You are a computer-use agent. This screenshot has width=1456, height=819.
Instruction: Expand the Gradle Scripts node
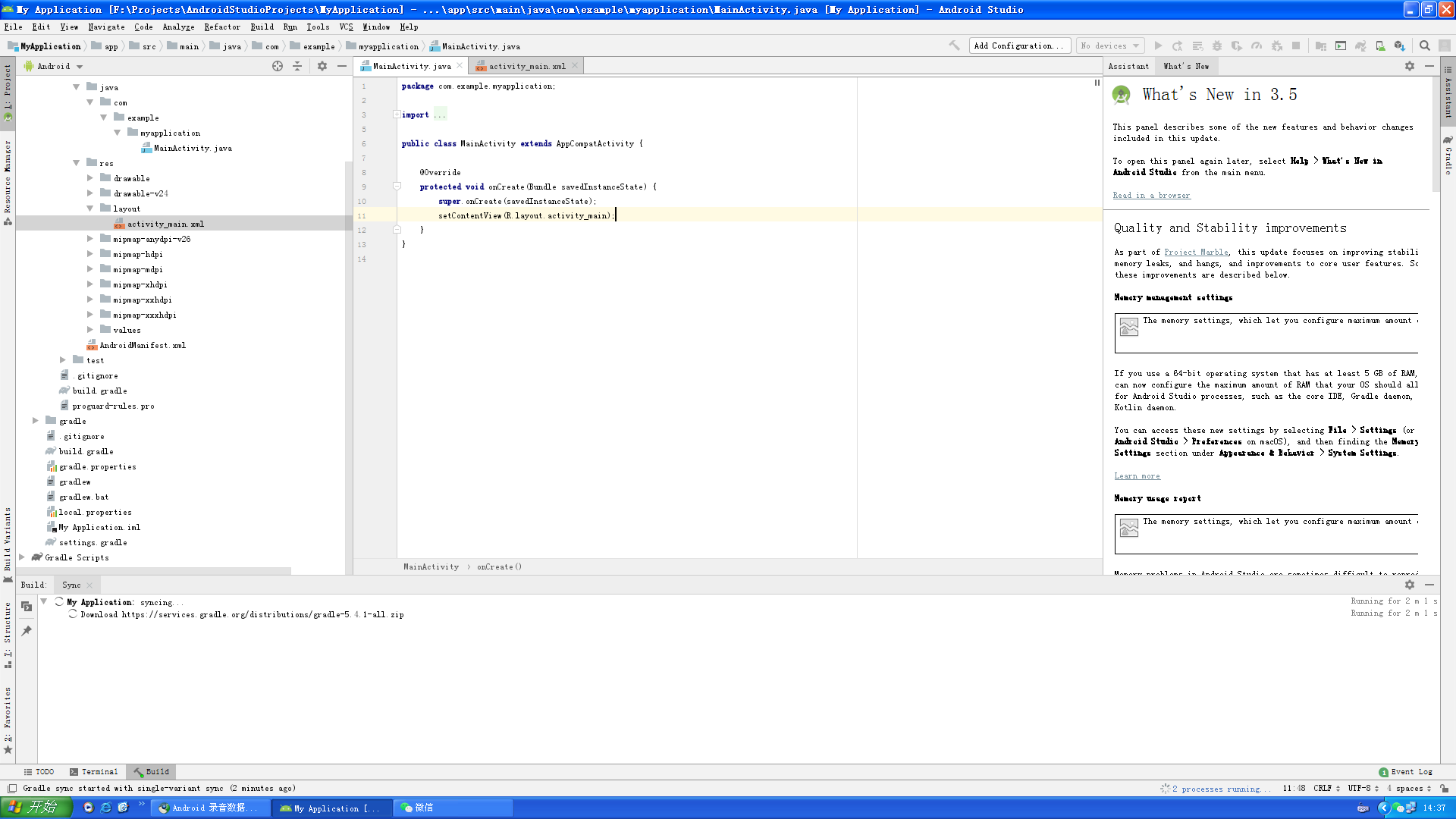(x=22, y=557)
